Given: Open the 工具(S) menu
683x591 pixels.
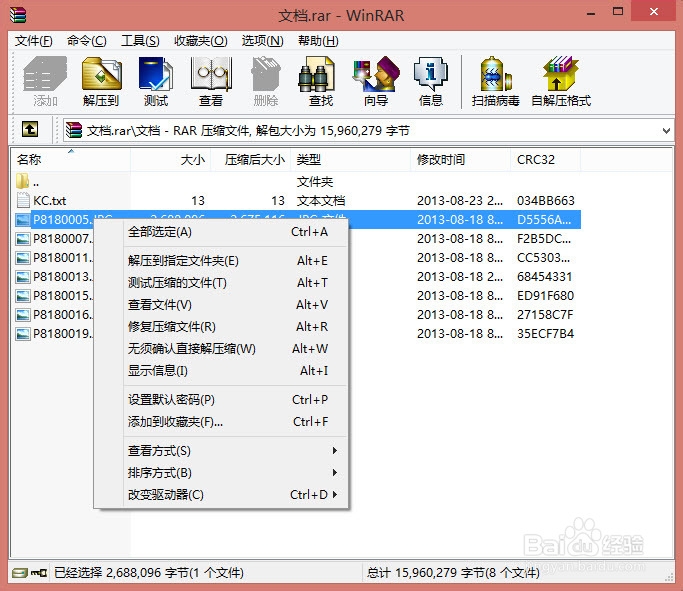Looking at the screenshot, I should [140, 41].
